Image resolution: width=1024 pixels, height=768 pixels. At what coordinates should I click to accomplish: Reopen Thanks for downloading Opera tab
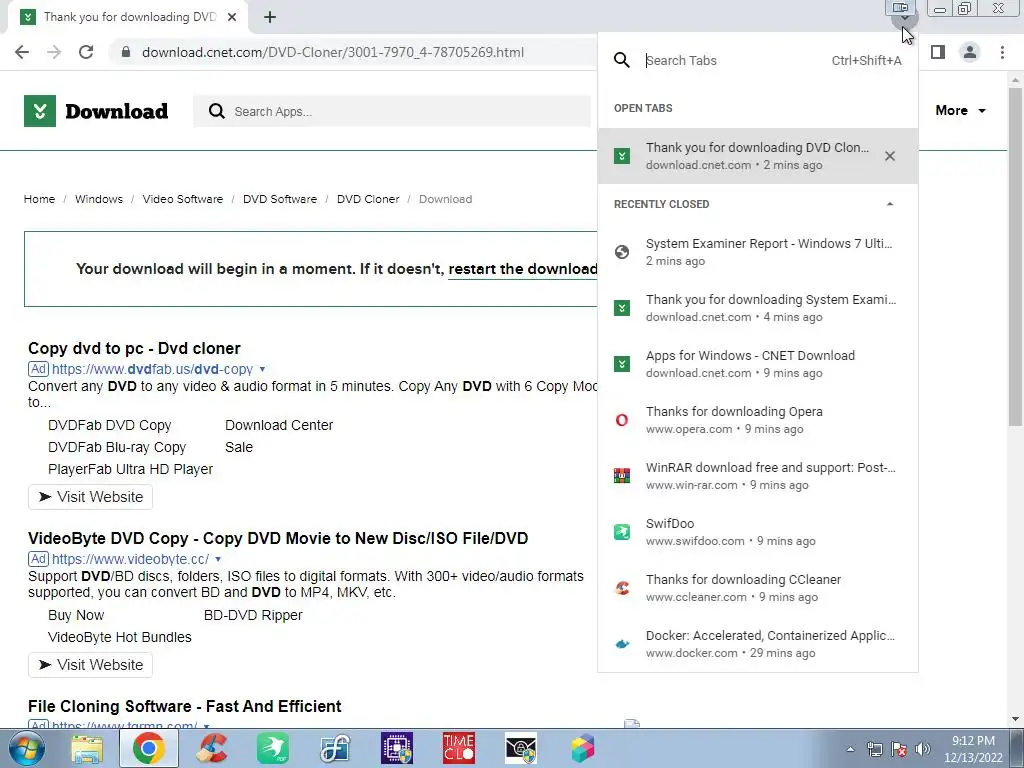pos(758,420)
